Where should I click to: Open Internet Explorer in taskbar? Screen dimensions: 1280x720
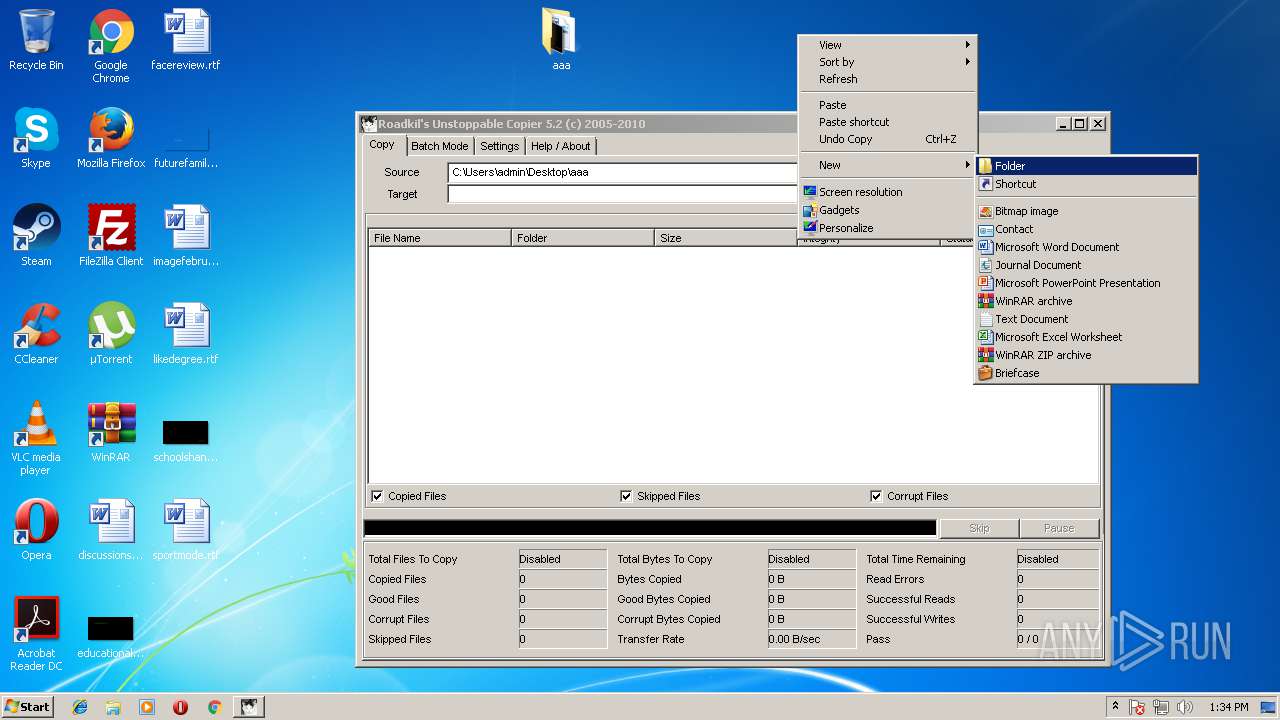(80, 707)
